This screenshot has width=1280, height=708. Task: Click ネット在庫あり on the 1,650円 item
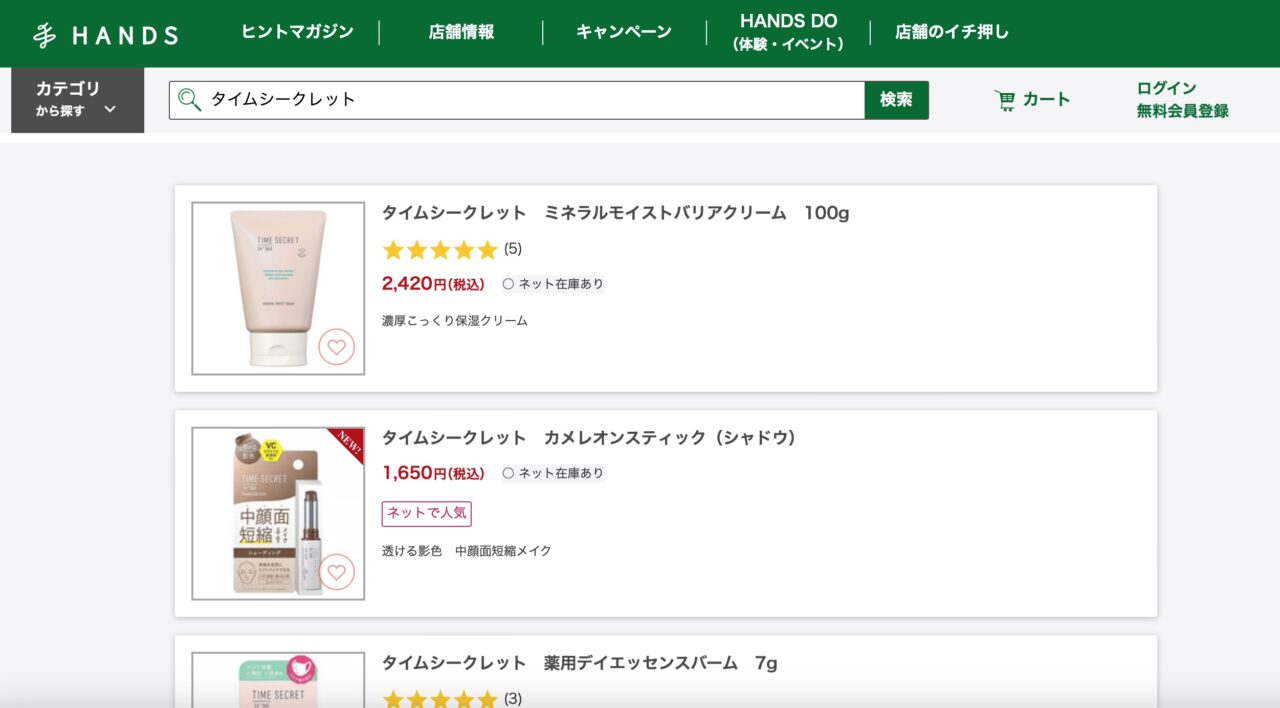click(553, 473)
